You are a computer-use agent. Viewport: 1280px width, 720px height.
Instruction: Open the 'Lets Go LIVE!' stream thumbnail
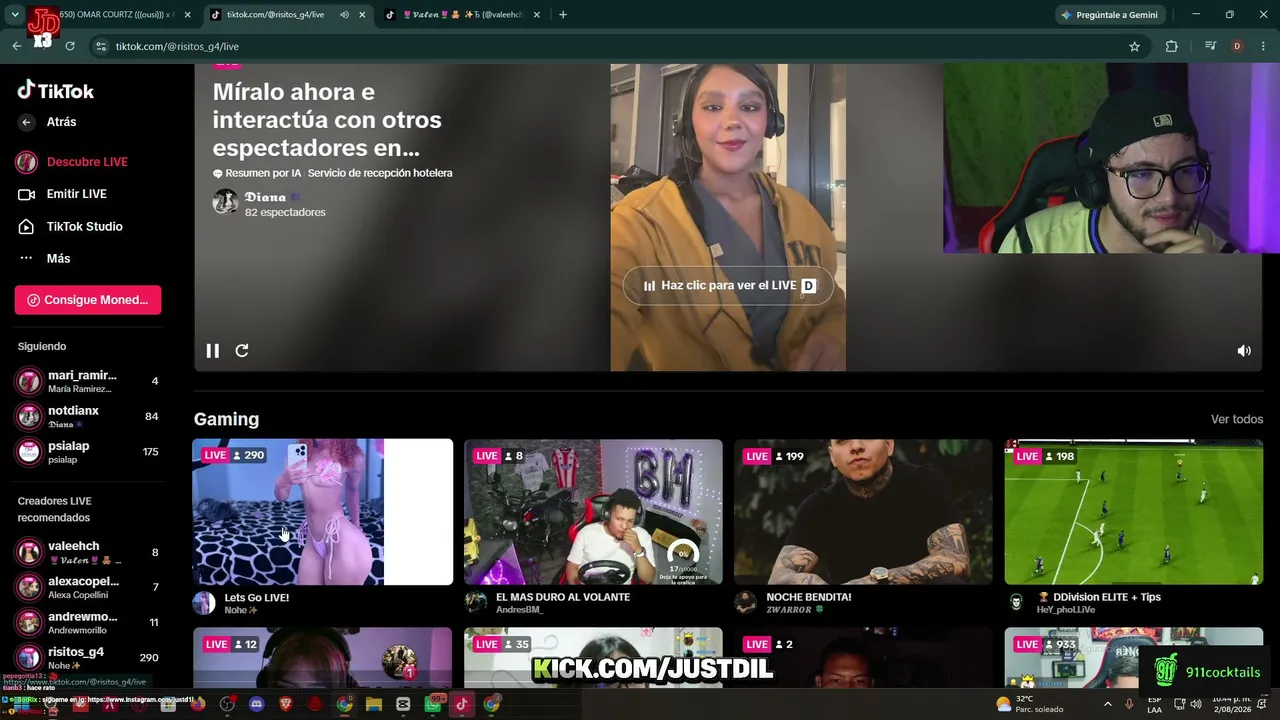pos(322,512)
